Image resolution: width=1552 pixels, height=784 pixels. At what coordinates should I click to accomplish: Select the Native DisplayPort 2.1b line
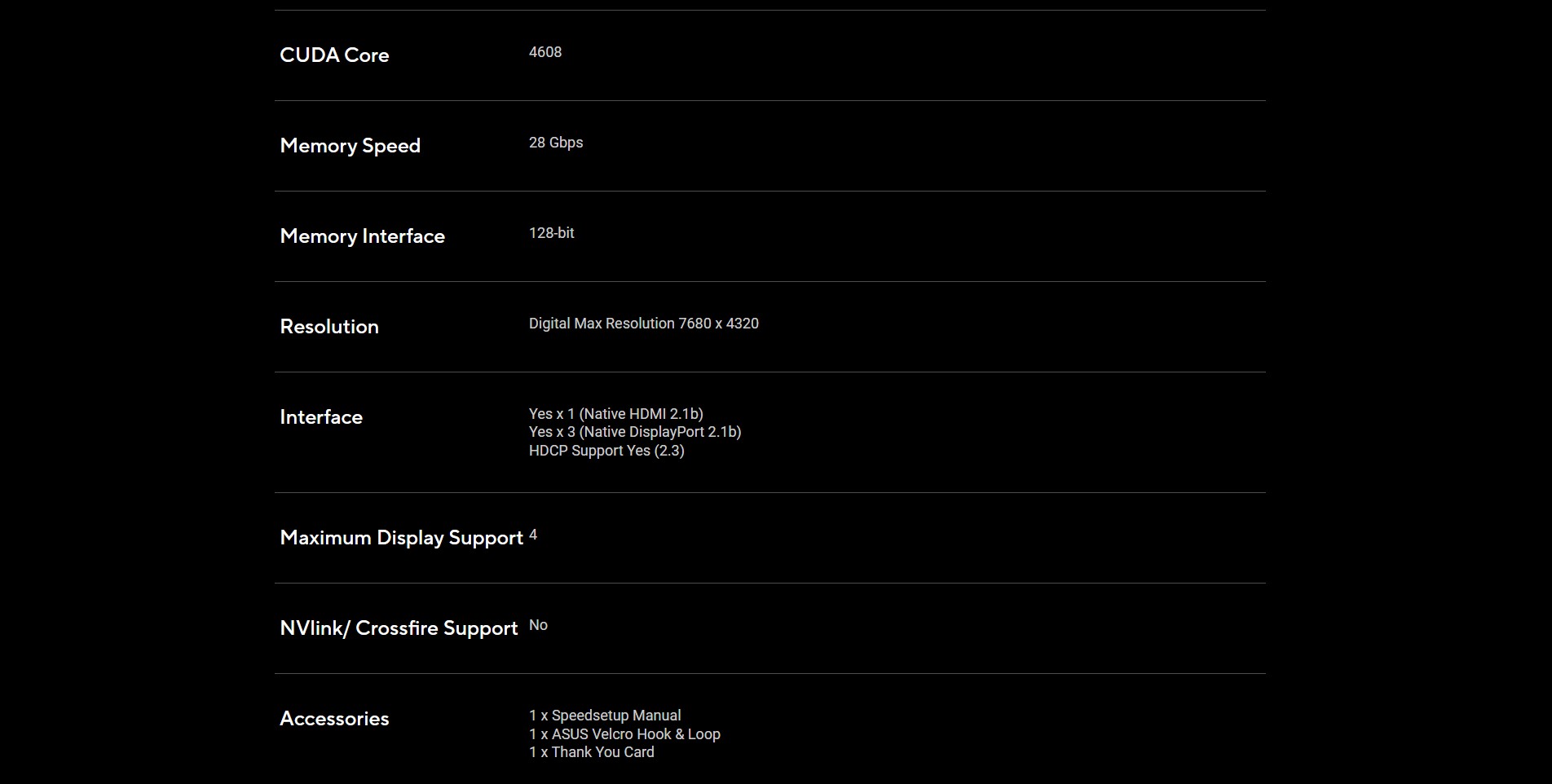click(635, 432)
